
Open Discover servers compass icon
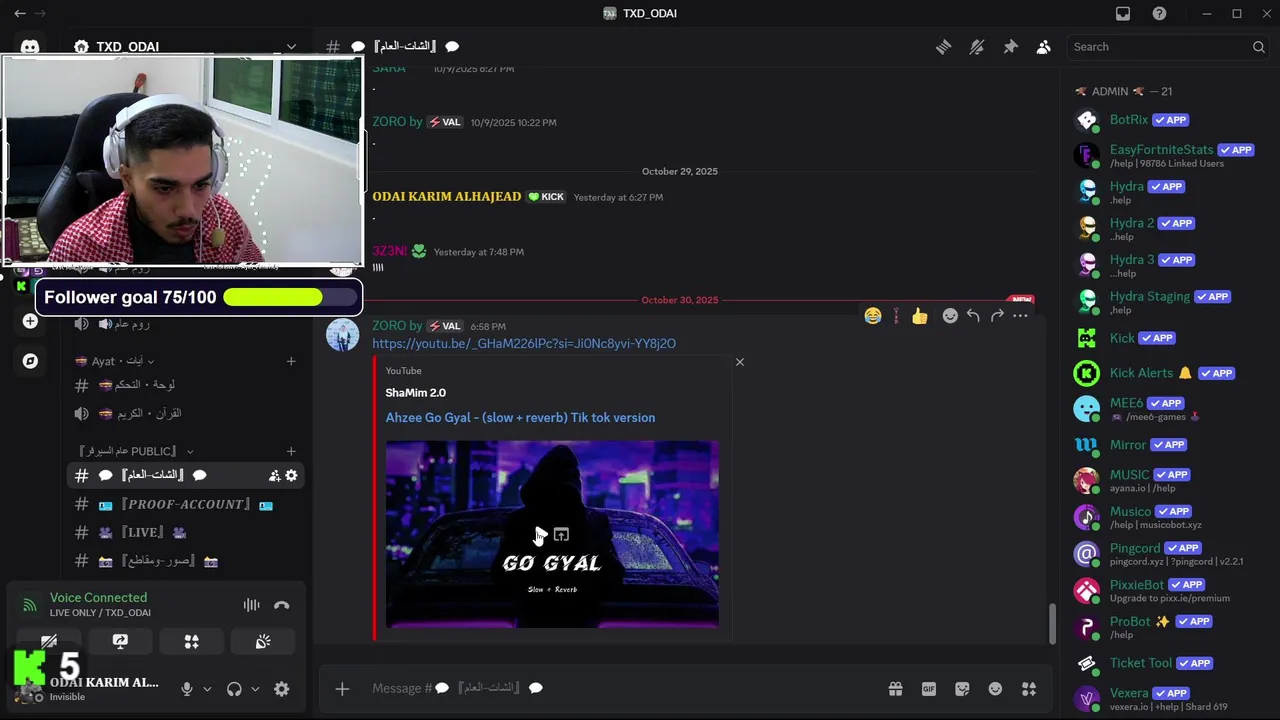pyautogui.click(x=30, y=361)
